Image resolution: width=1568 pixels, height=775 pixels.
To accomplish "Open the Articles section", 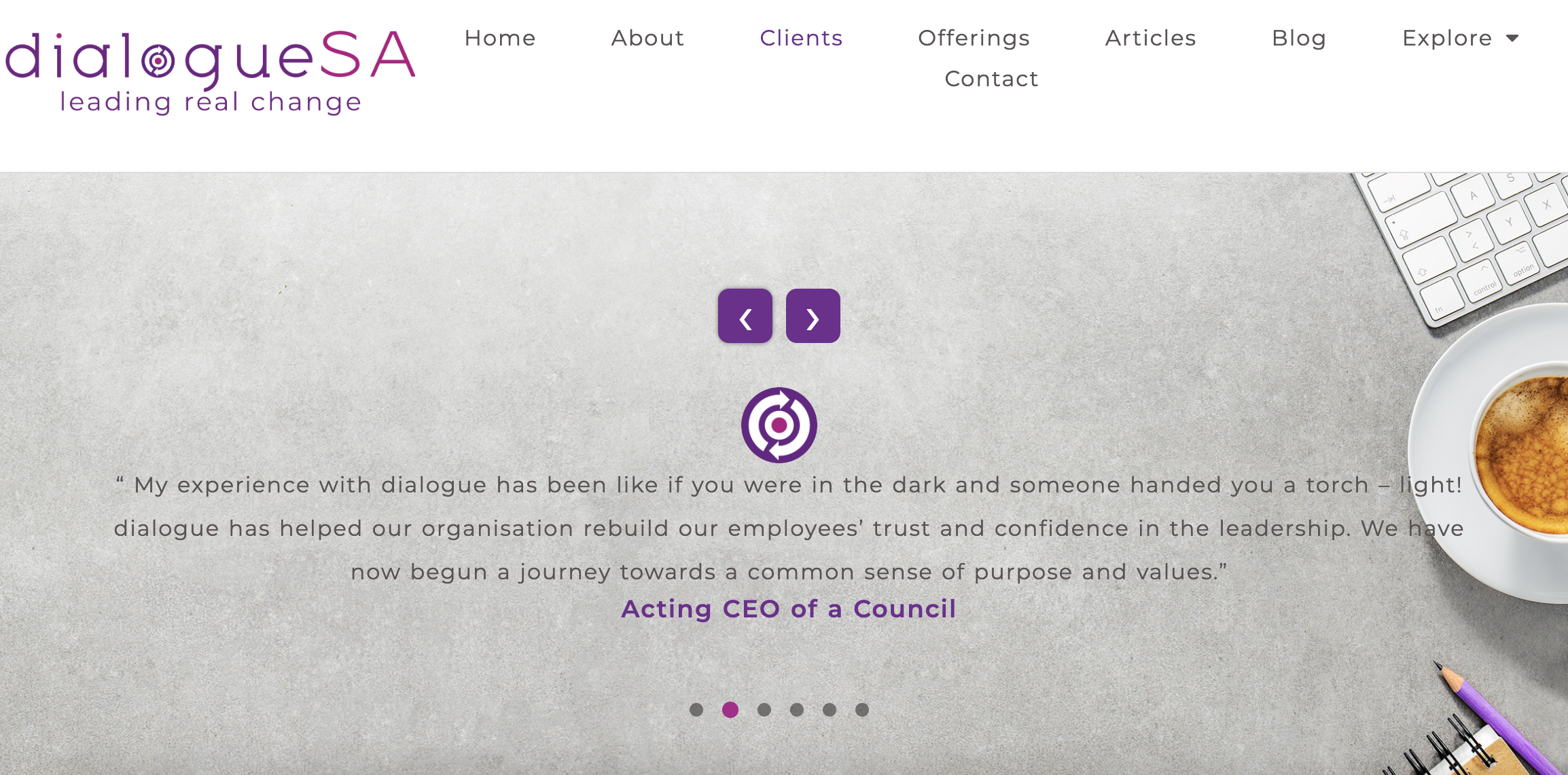I will 1151,39.
